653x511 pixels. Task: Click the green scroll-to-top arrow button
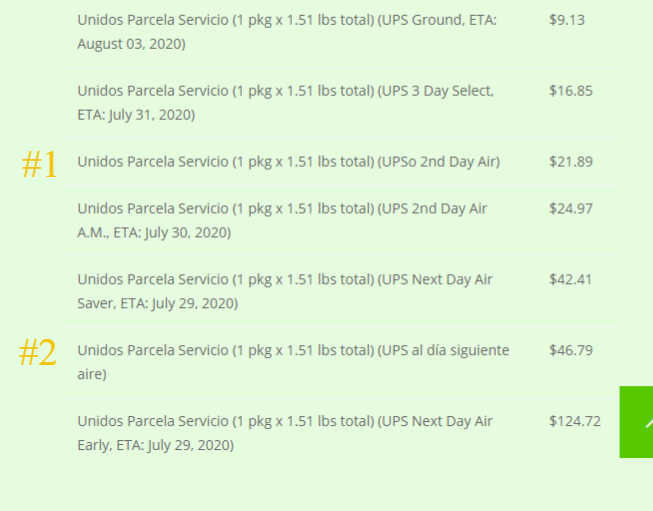click(636, 422)
